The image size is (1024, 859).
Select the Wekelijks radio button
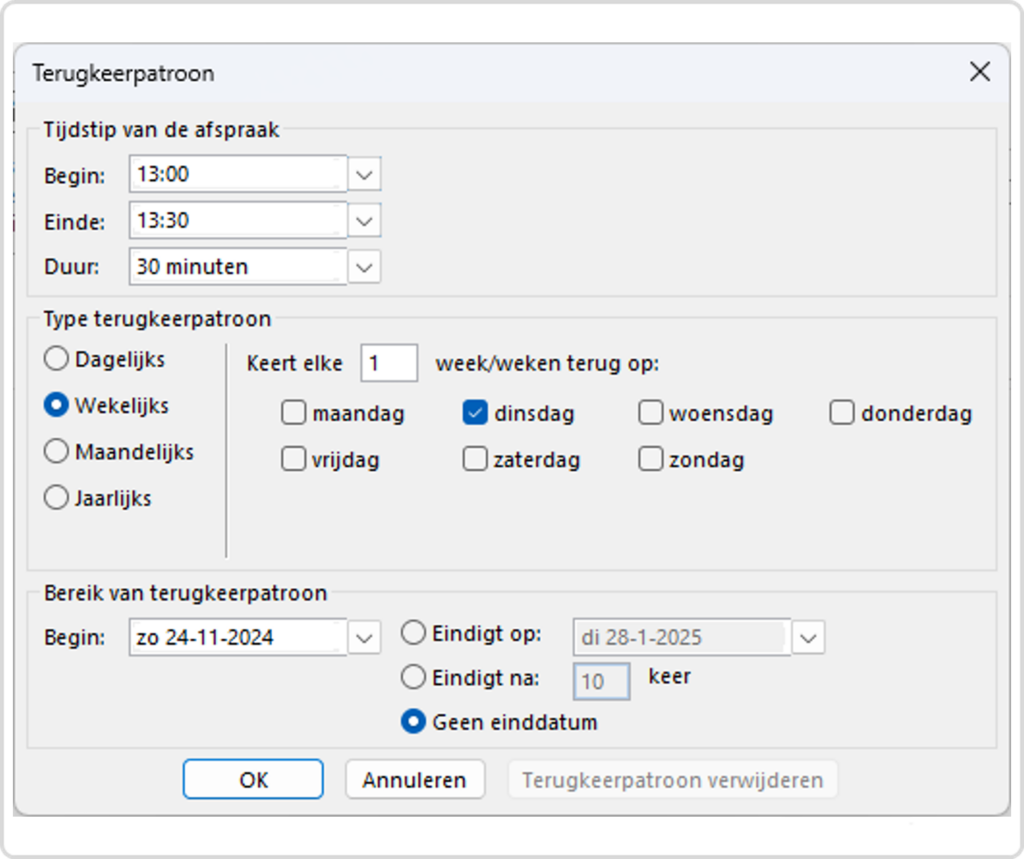[57, 405]
